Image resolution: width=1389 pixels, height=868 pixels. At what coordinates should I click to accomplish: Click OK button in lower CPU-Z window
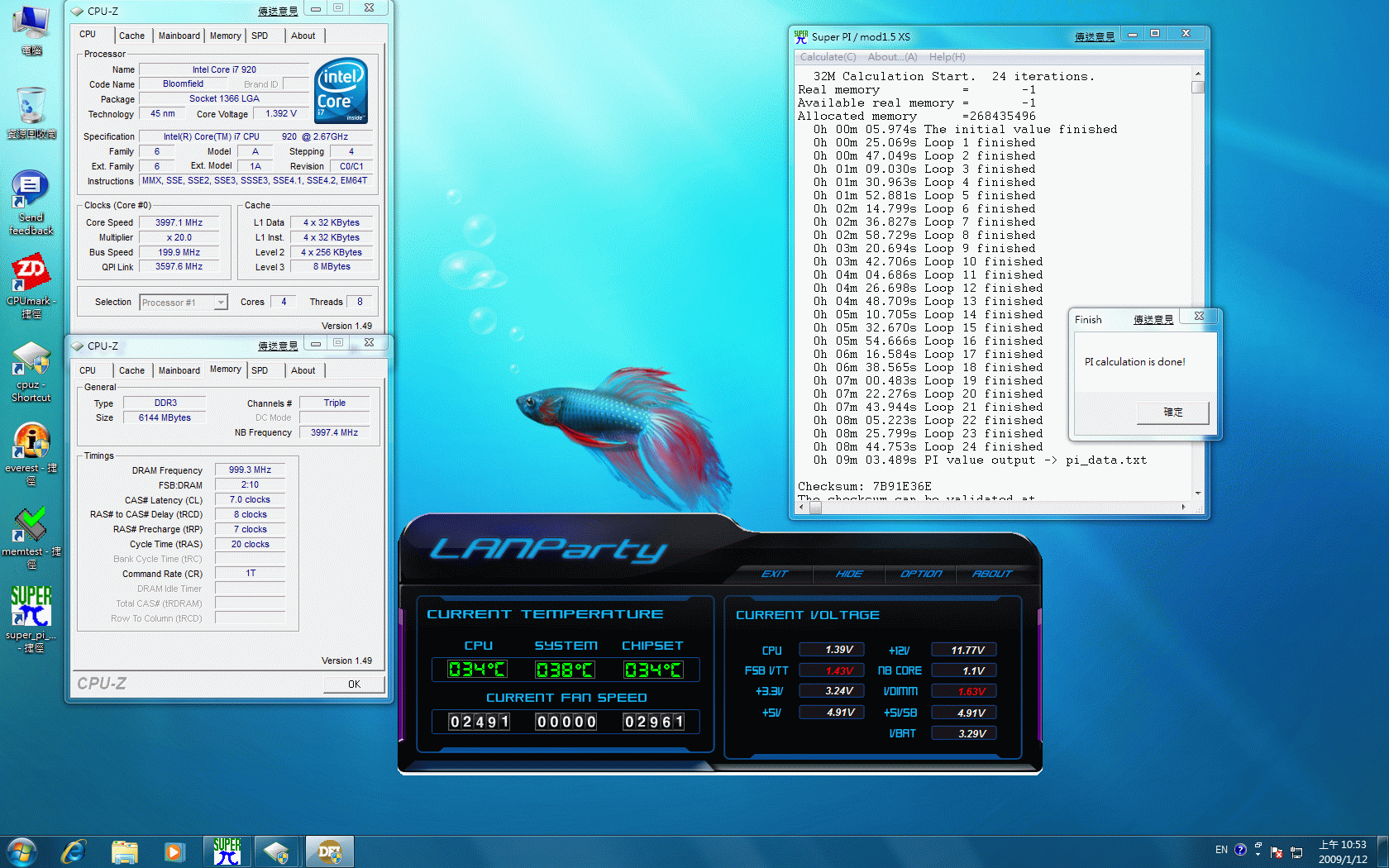pyautogui.click(x=354, y=684)
